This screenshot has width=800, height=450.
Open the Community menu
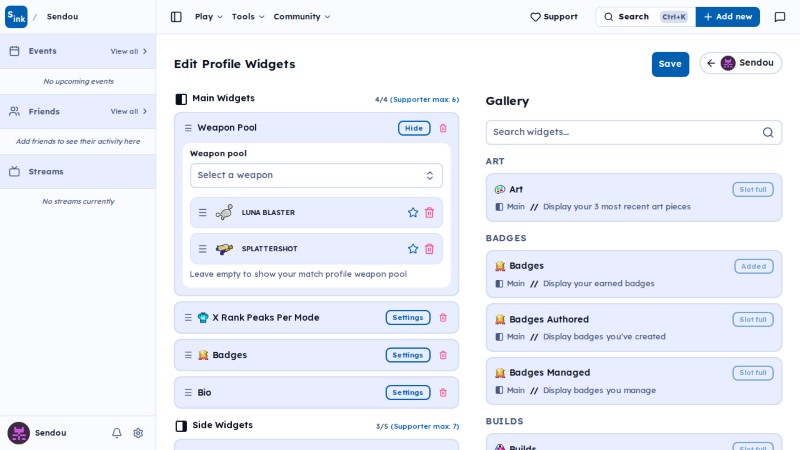click(302, 17)
